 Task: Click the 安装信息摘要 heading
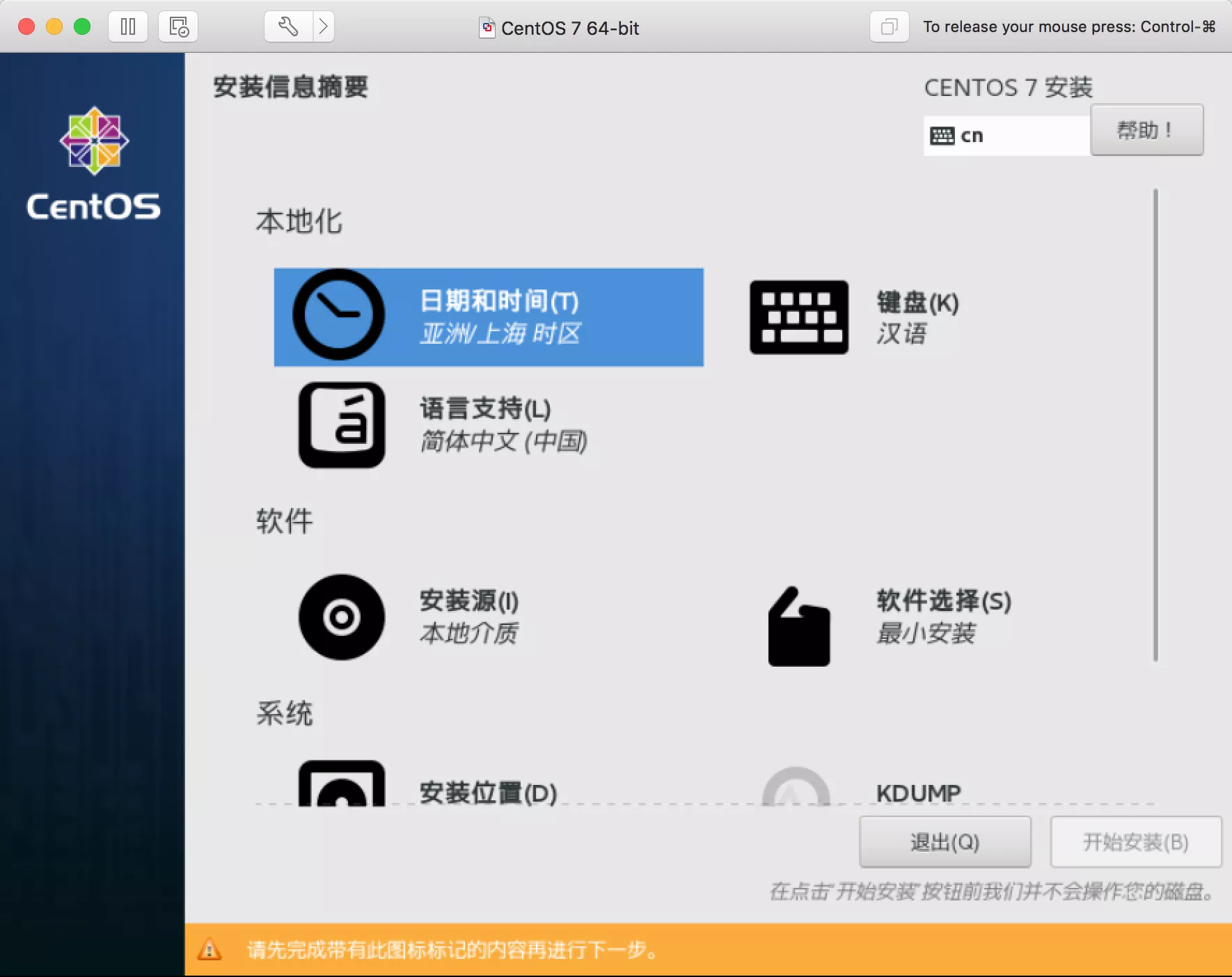tap(290, 87)
